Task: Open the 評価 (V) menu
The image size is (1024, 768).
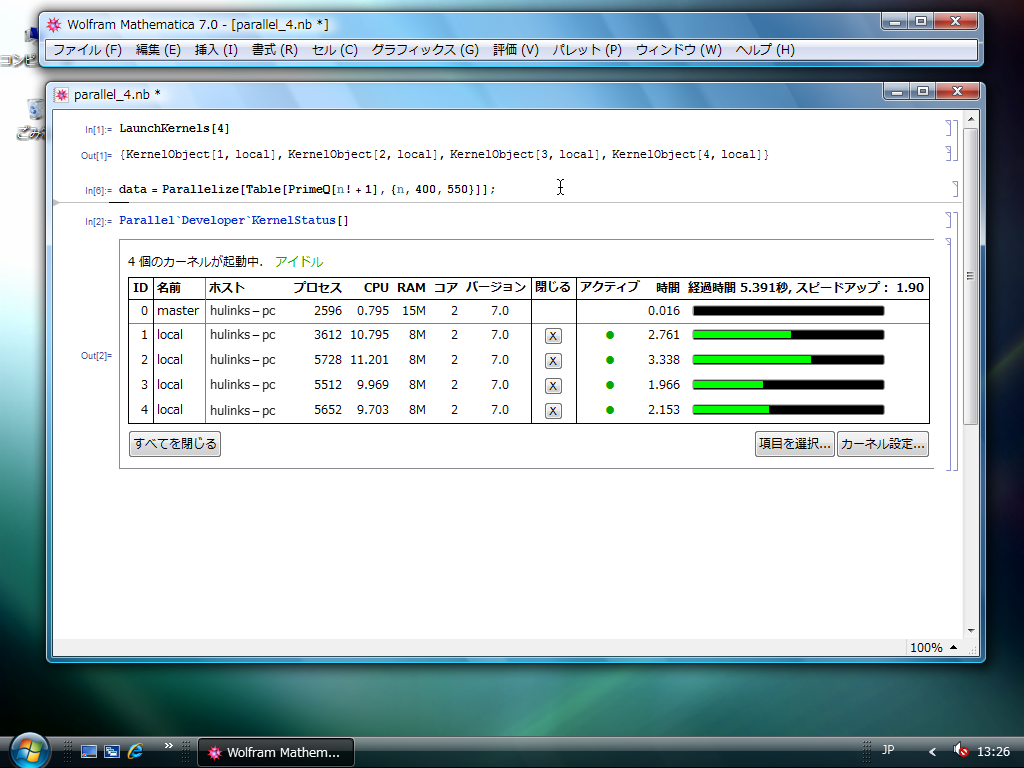Action: click(x=516, y=50)
